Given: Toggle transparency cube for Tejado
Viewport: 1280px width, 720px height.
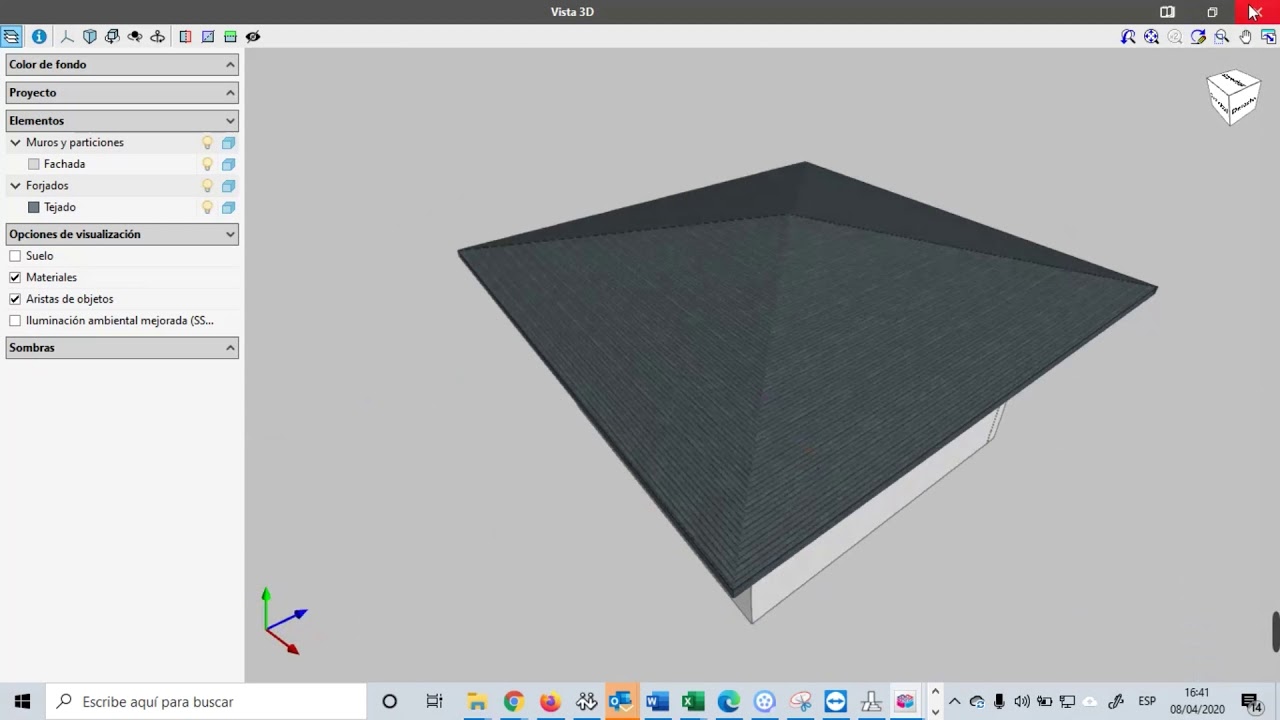Looking at the screenshot, I should pos(228,207).
